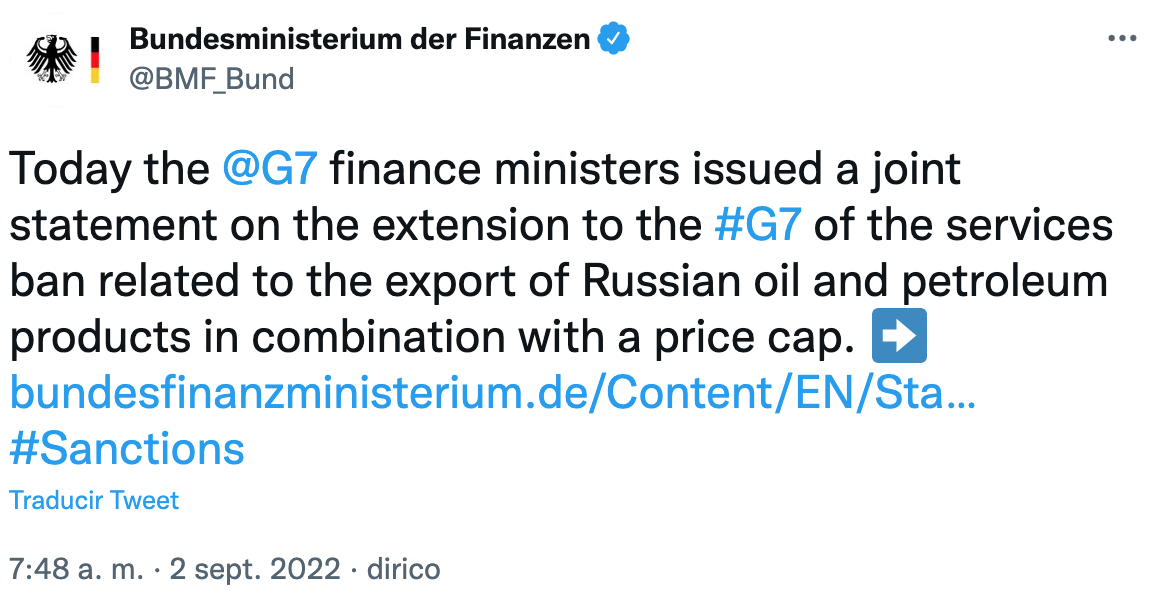Click the German flag stripe in the avatar
This screenshot has width=1166, height=602.
pos(94,59)
